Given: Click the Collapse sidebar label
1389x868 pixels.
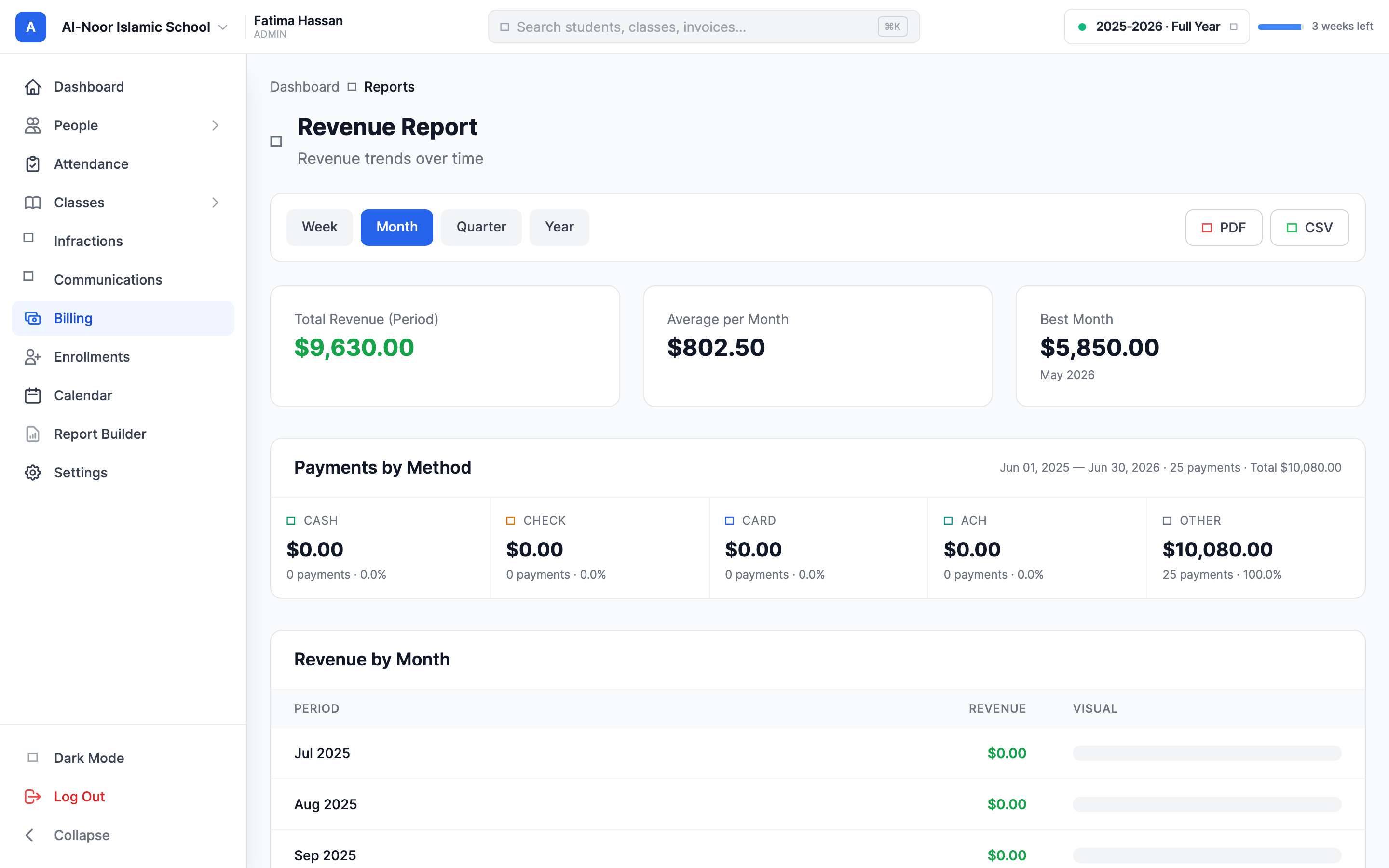Looking at the screenshot, I should [x=82, y=835].
